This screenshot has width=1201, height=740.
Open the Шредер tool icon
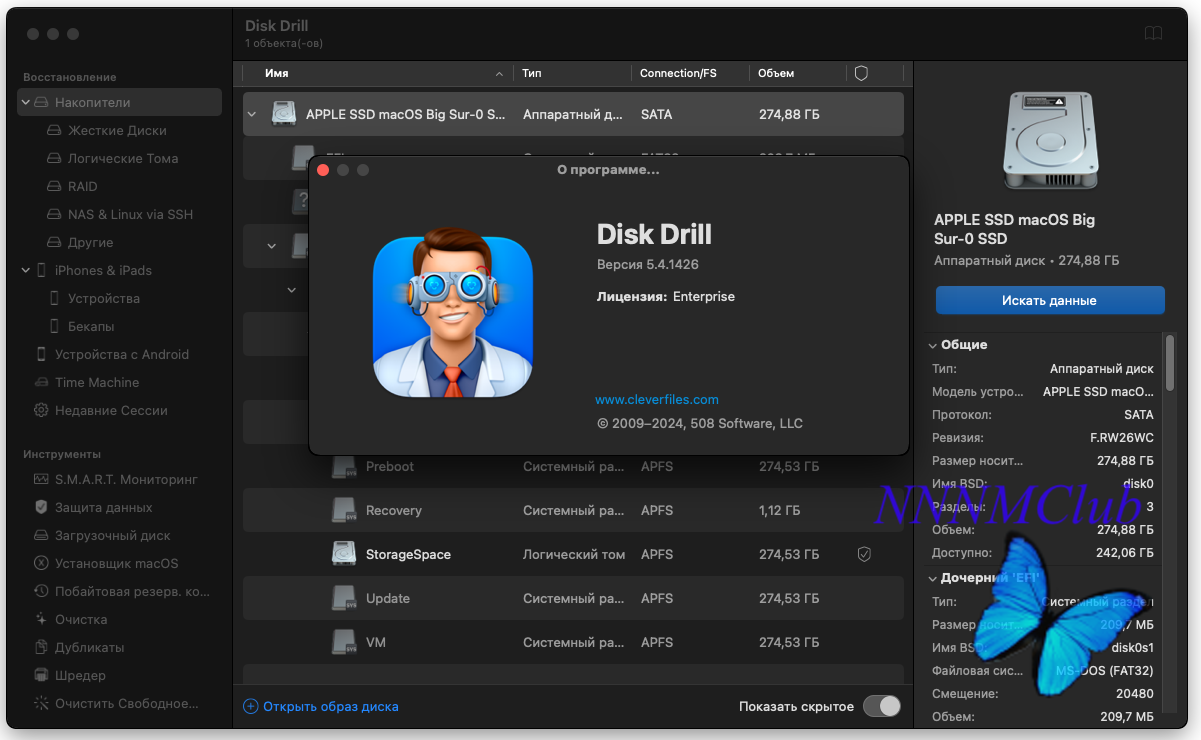pos(41,676)
